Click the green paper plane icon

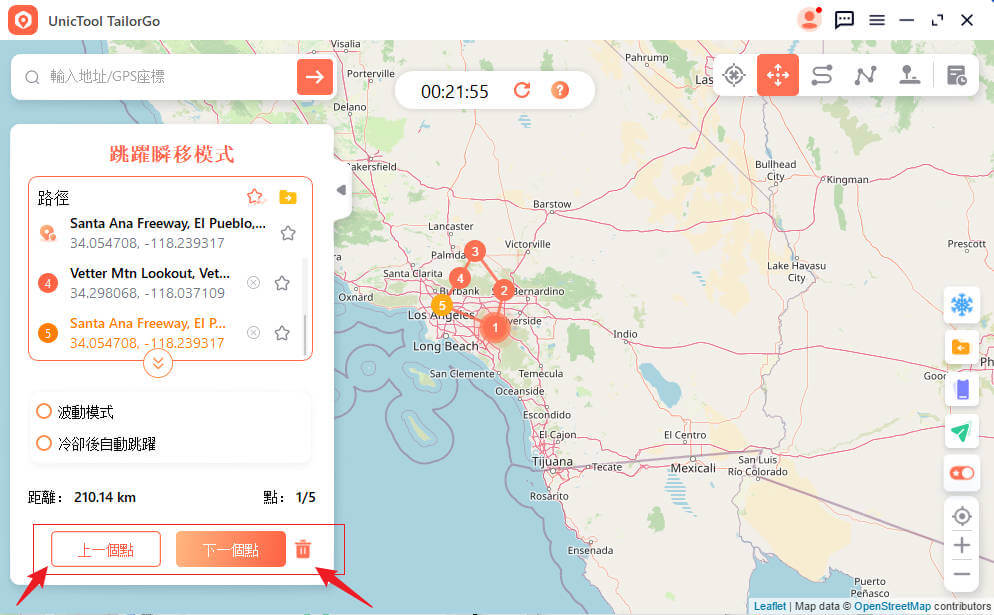pyautogui.click(x=962, y=431)
